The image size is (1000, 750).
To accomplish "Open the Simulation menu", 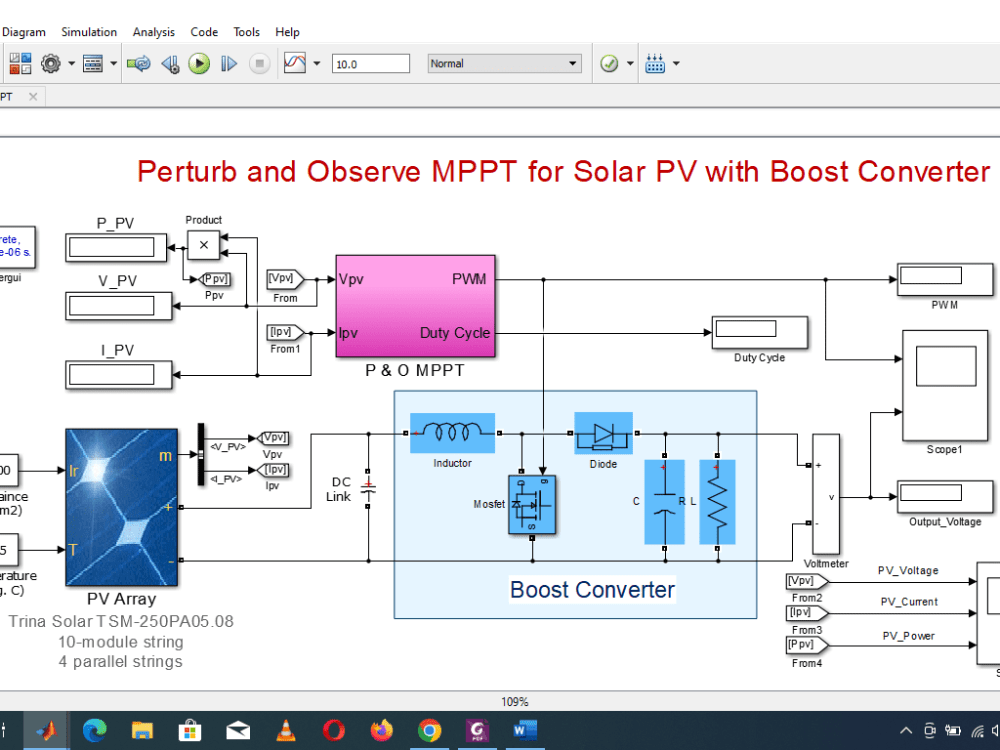I will pos(89,31).
